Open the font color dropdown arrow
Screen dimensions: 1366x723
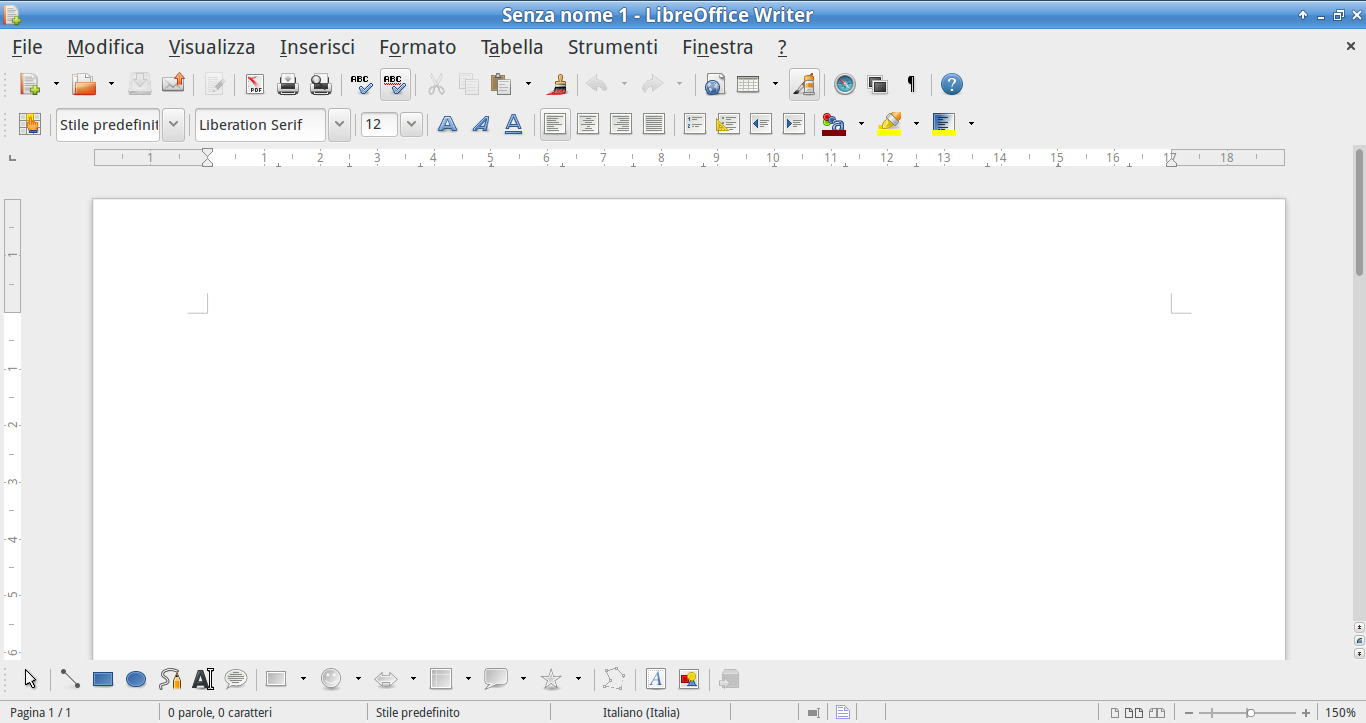point(861,124)
